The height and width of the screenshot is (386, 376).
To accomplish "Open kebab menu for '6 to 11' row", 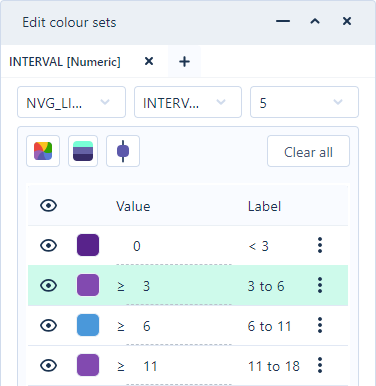I will pos(320,325).
